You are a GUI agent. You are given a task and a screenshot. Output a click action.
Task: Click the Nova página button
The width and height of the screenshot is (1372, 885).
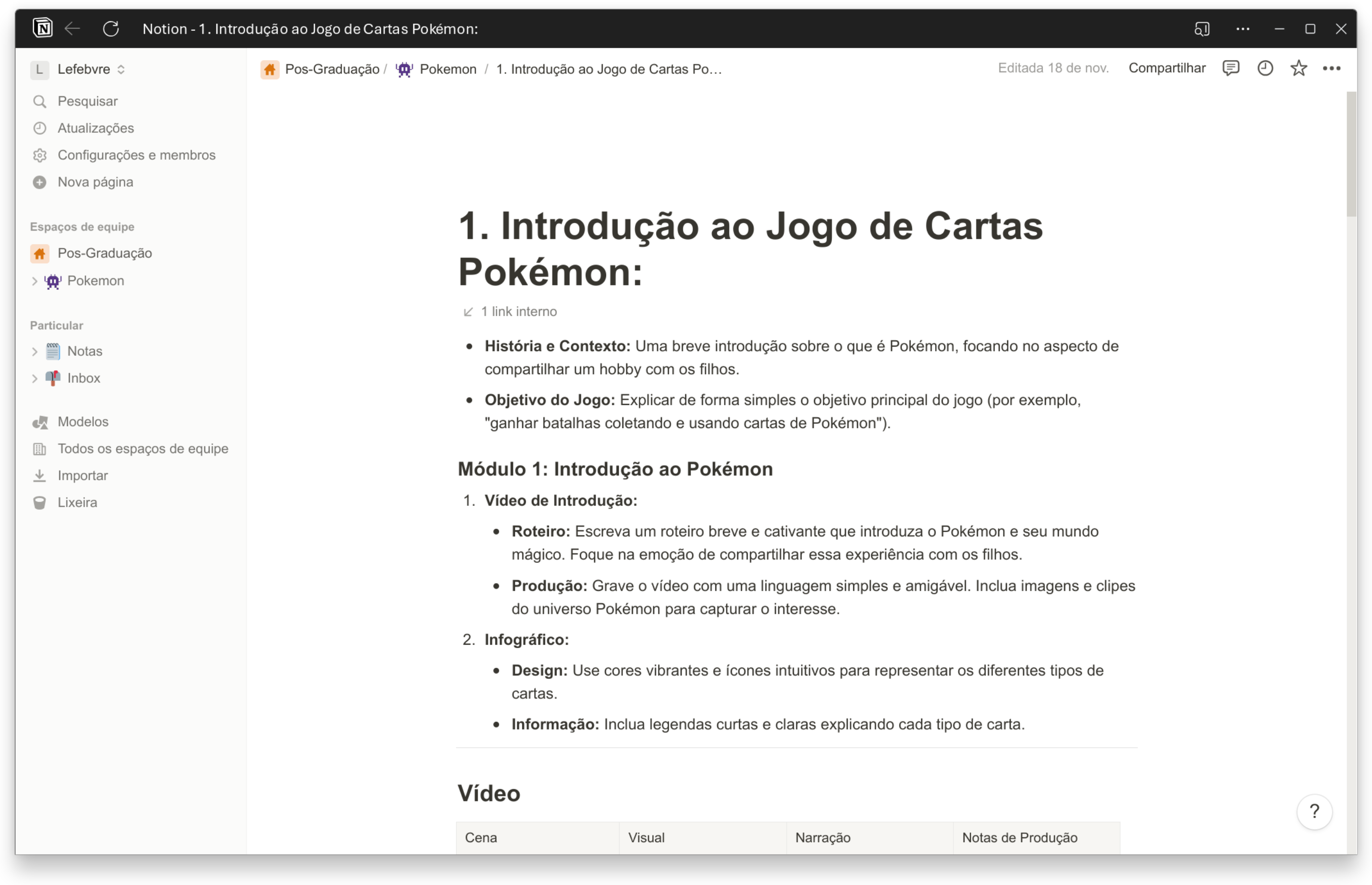pos(95,182)
